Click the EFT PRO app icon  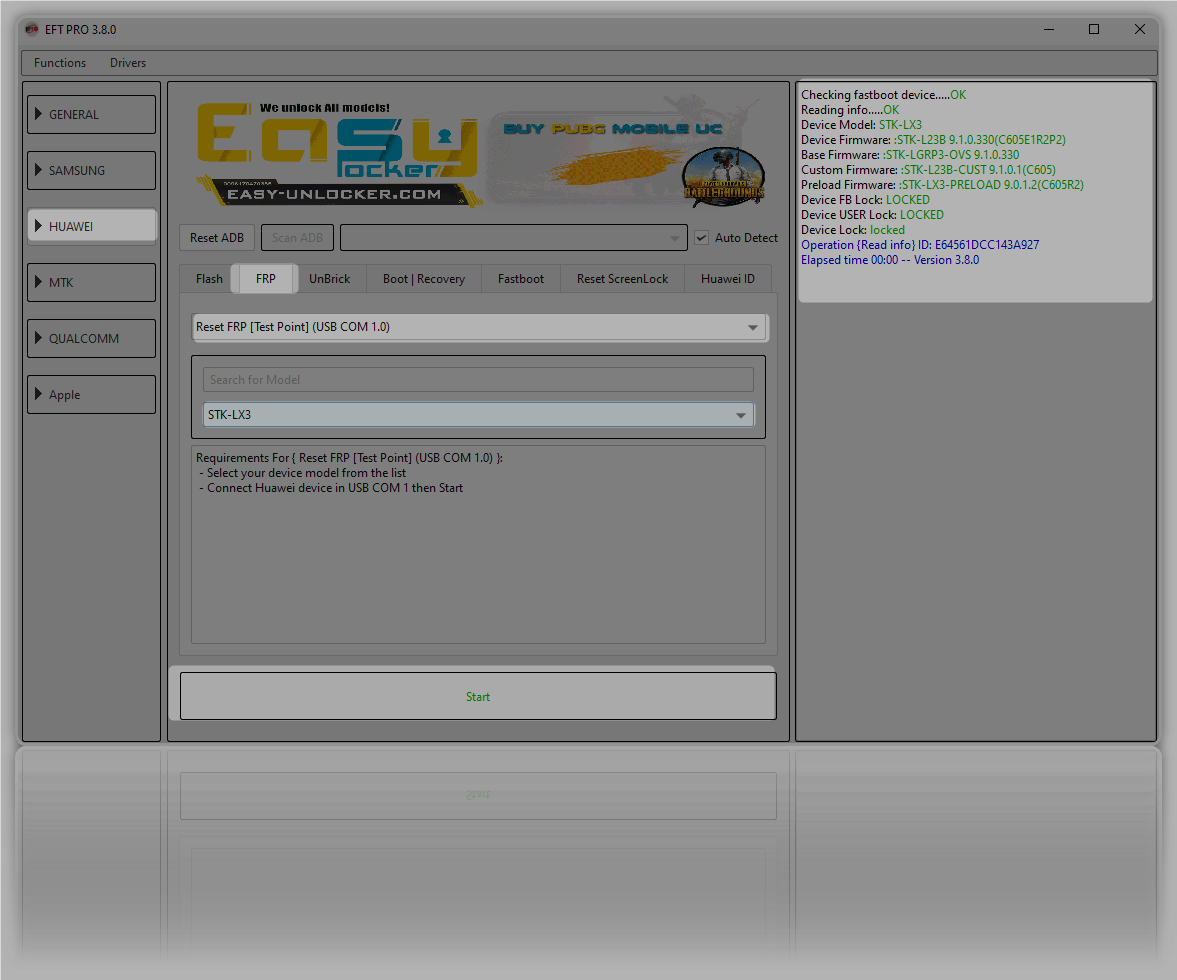[32, 29]
